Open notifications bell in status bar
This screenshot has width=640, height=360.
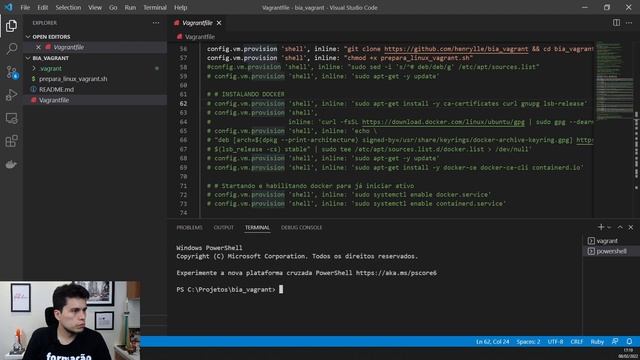tap(629, 342)
